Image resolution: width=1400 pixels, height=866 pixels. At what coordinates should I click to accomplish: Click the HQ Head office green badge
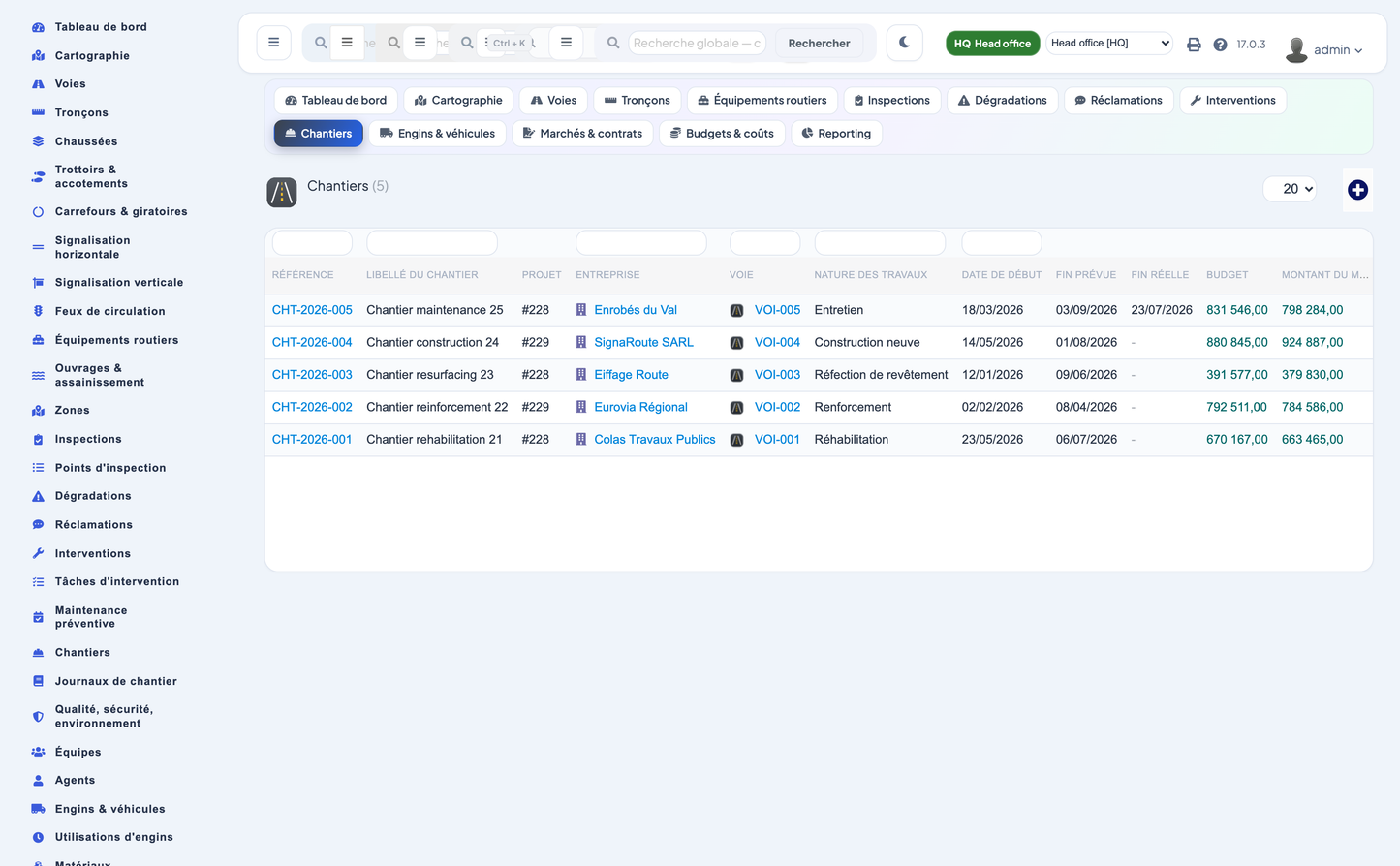click(x=992, y=44)
